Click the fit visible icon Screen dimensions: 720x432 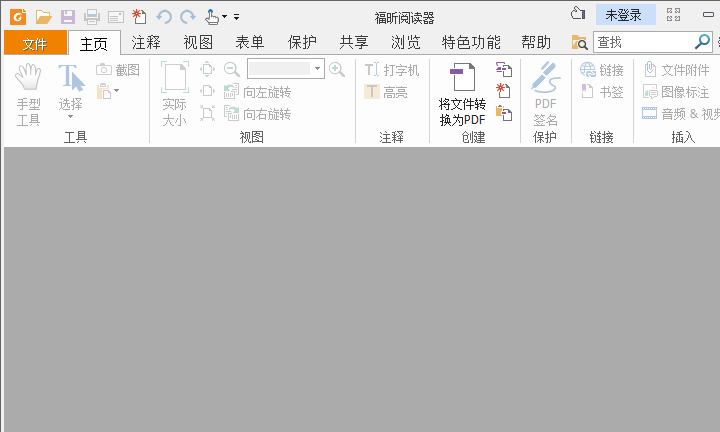pos(208,113)
